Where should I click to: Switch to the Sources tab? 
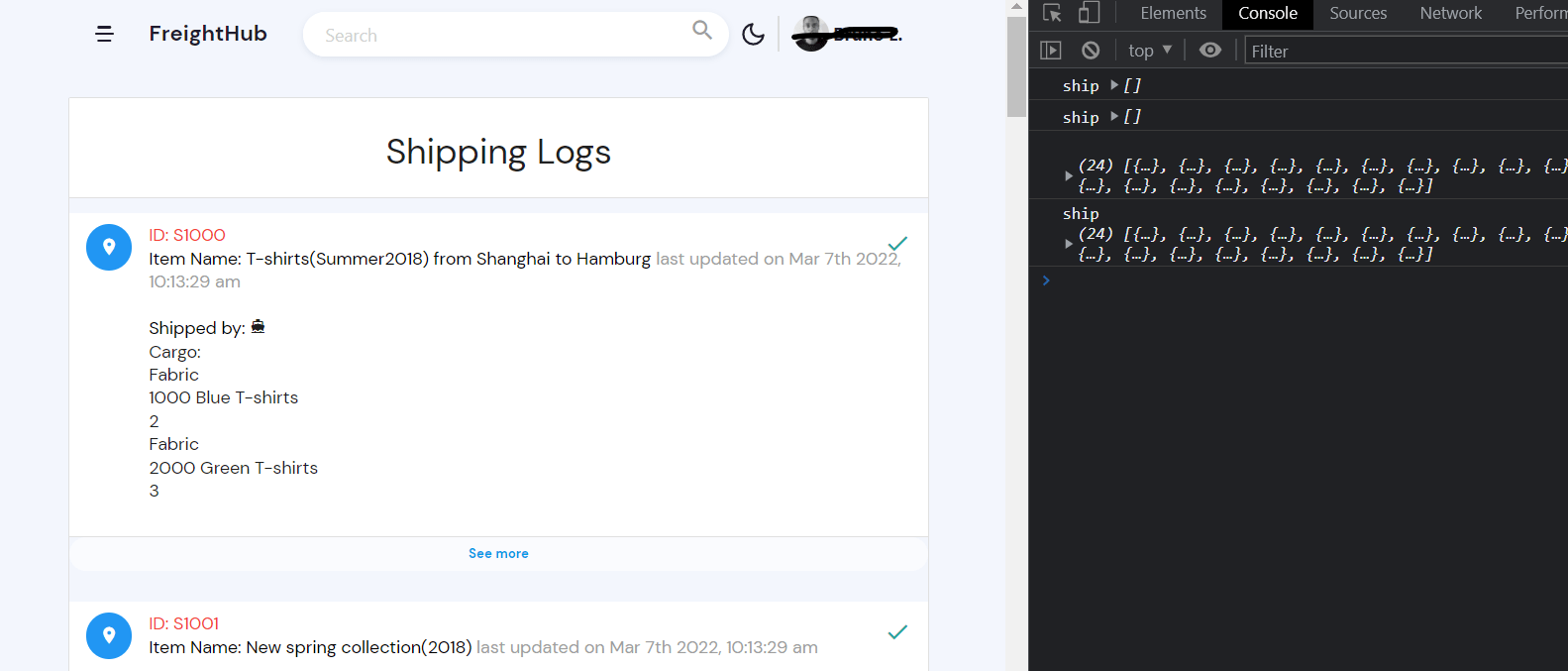1358,13
